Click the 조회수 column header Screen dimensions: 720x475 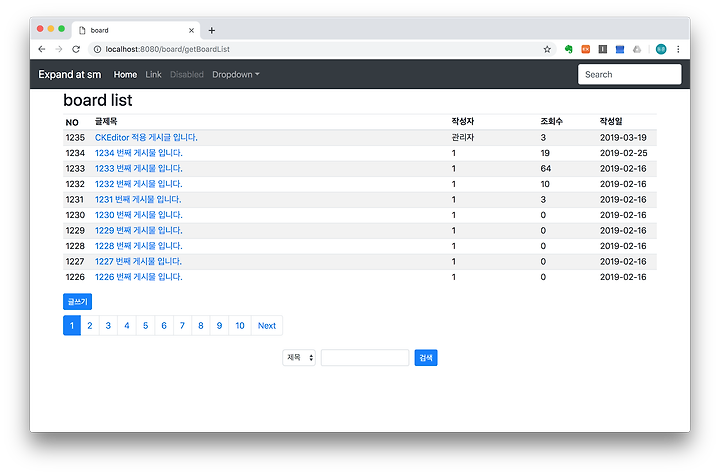[x=551, y=122]
